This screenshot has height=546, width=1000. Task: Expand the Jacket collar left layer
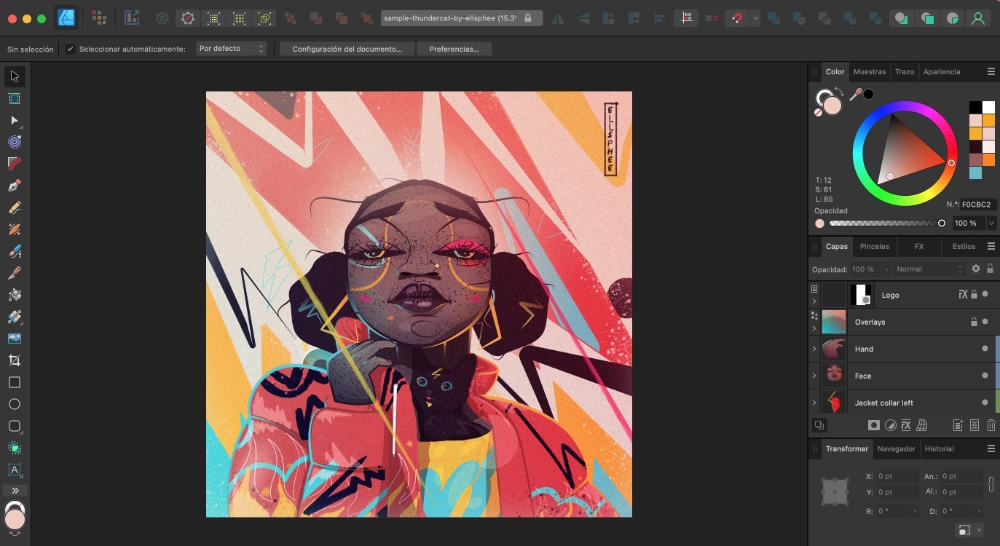pyautogui.click(x=814, y=402)
